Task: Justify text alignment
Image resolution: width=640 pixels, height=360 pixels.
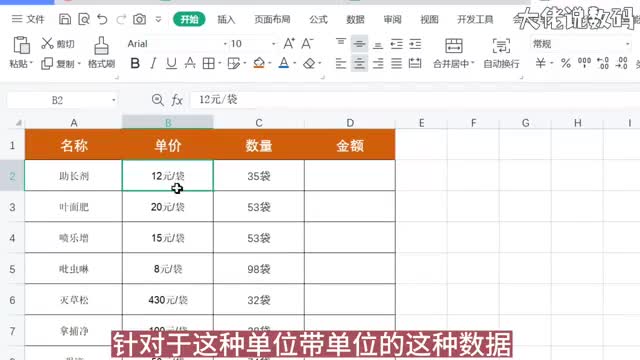Action: (x=396, y=63)
